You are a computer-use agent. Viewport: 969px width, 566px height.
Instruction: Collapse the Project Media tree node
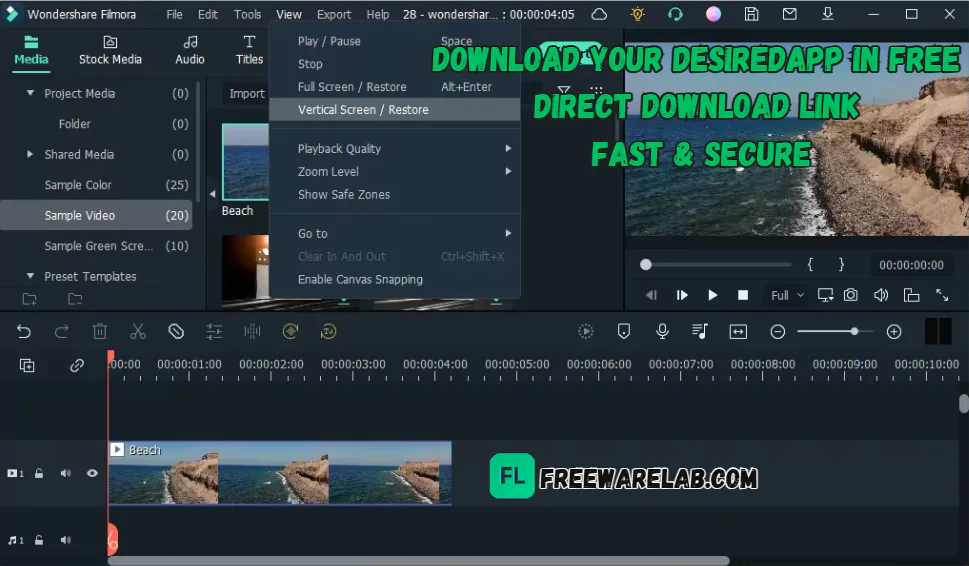pyautogui.click(x=30, y=93)
